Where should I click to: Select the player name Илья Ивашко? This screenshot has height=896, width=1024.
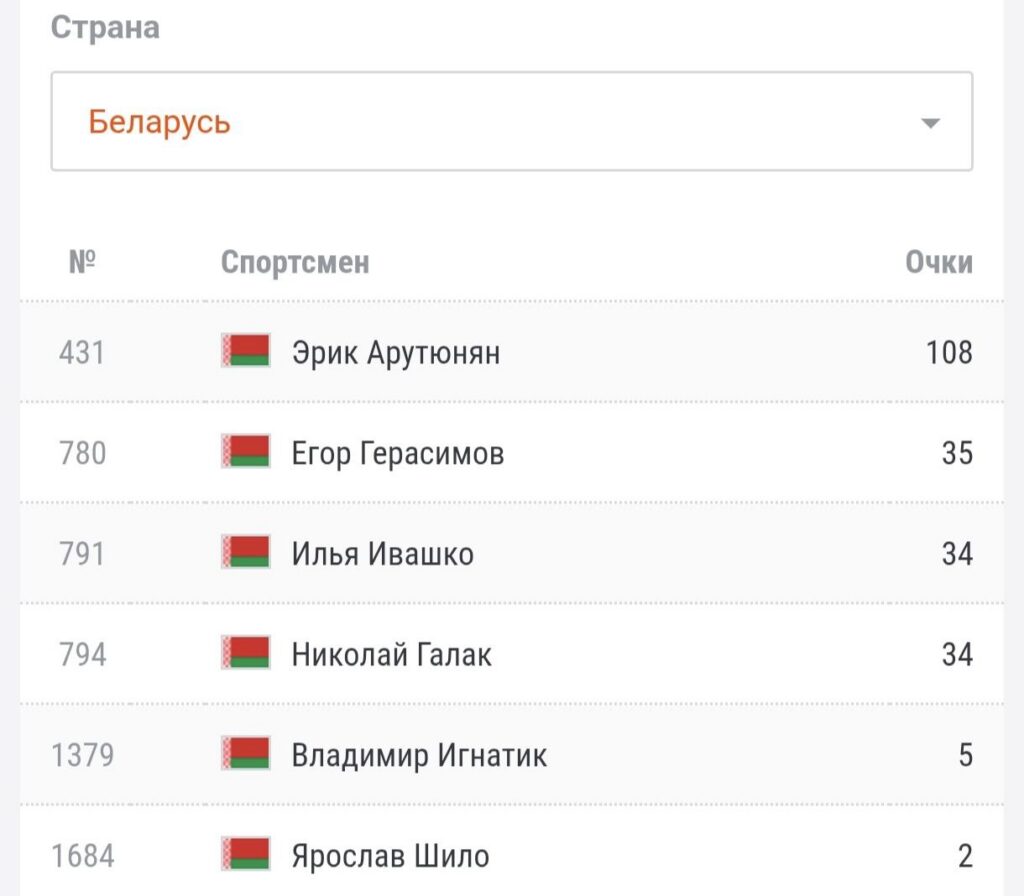coord(383,554)
